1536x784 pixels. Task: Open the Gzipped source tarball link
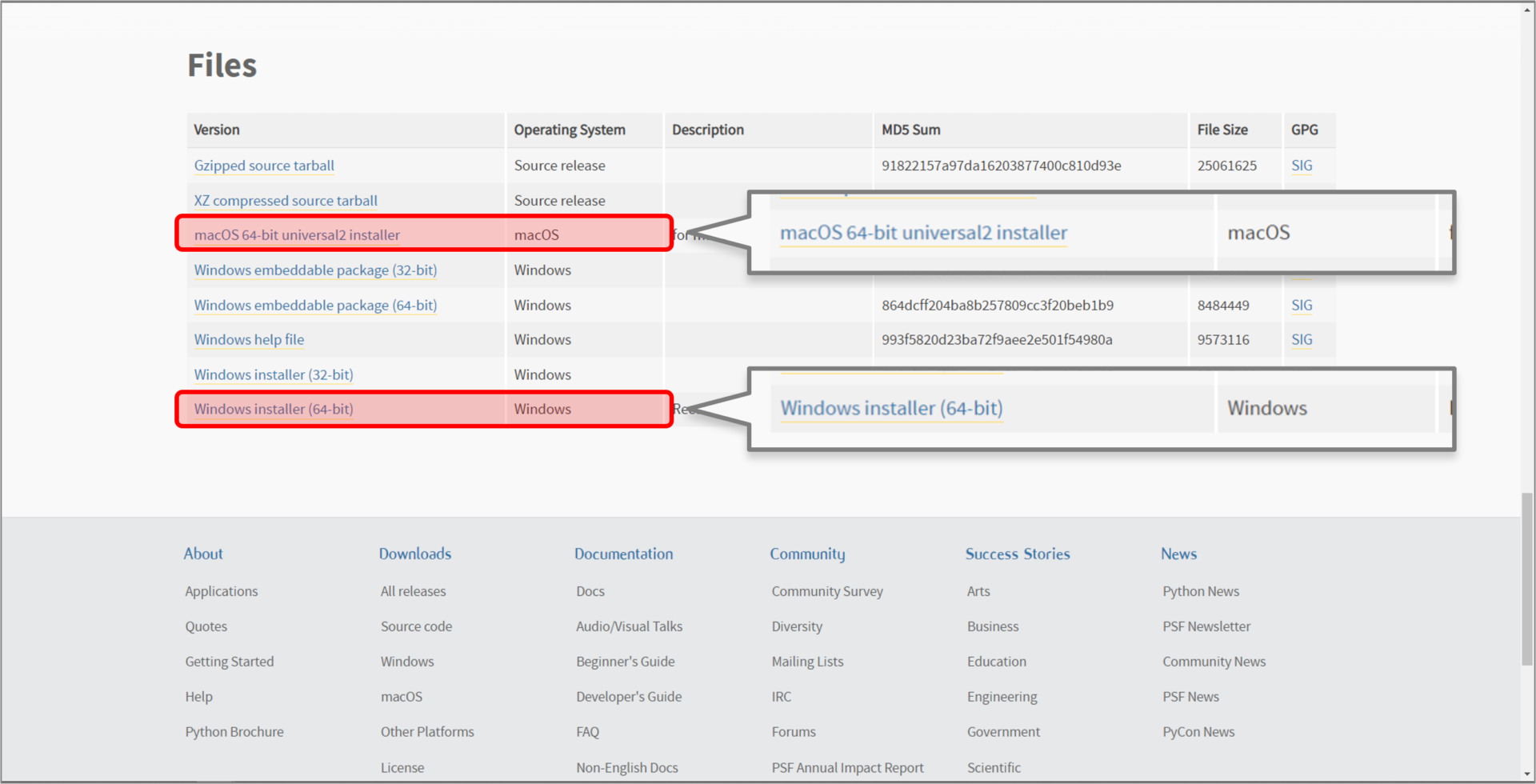(264, 166)
